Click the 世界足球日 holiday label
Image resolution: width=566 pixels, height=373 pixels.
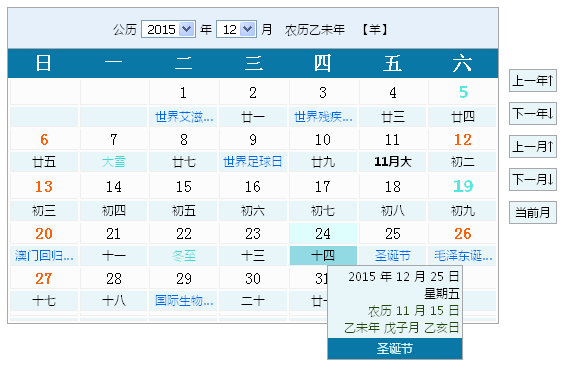pos(253,162)
